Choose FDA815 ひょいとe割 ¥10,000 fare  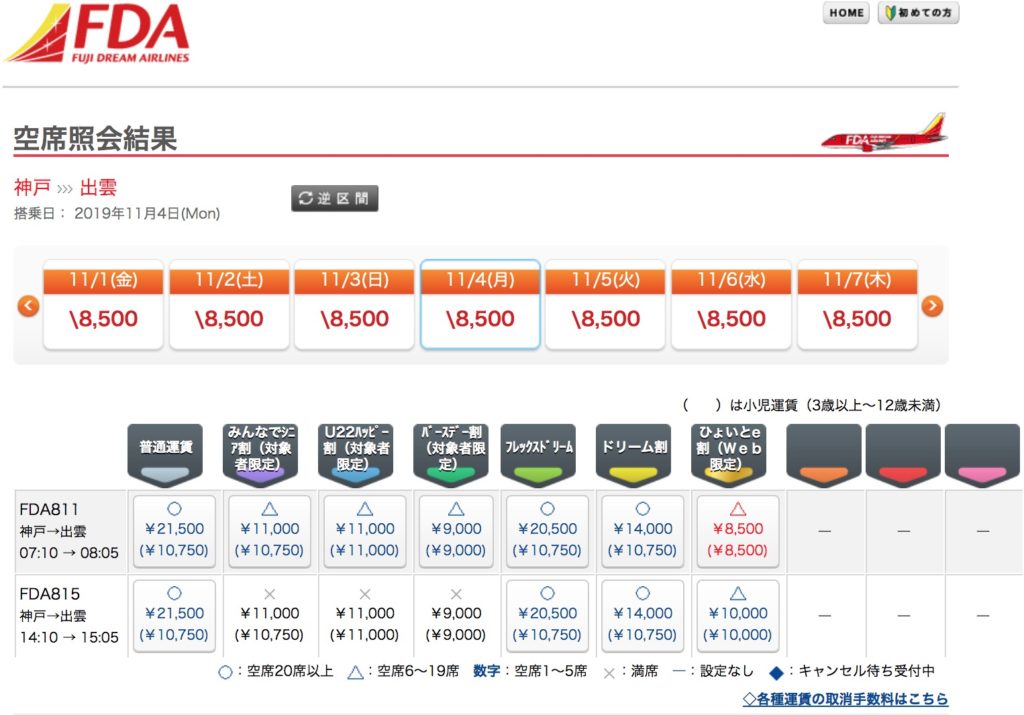(737, 615)
